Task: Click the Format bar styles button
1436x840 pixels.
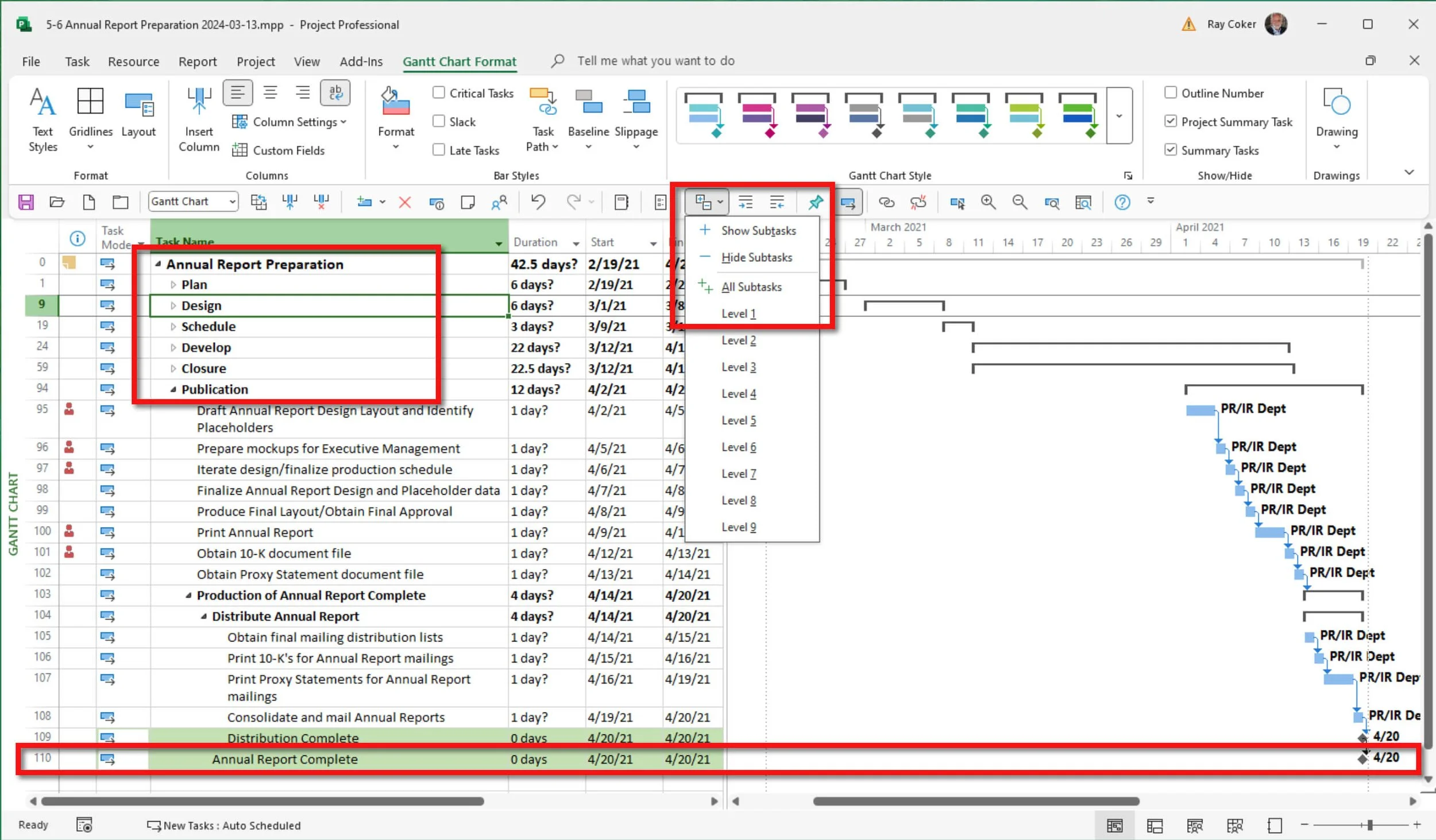Action: [x=396, y=119]
